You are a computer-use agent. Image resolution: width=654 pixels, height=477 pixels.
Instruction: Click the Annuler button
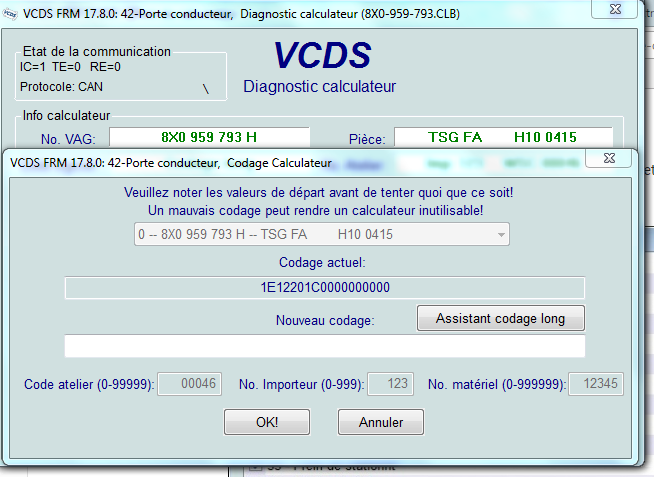(x=381, y=422)
